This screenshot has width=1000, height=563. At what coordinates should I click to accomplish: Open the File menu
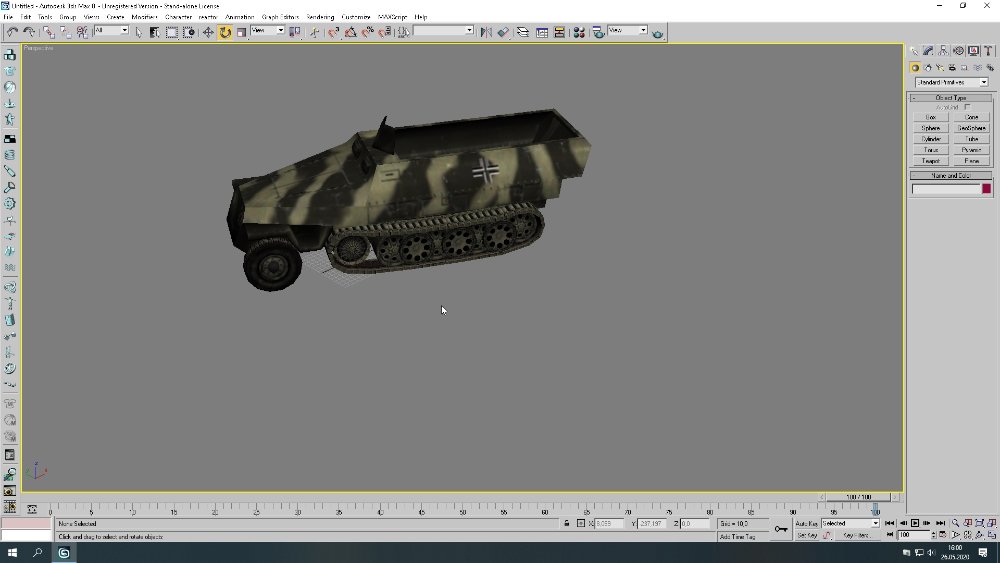pyautogui.click(x=8, y=17)
